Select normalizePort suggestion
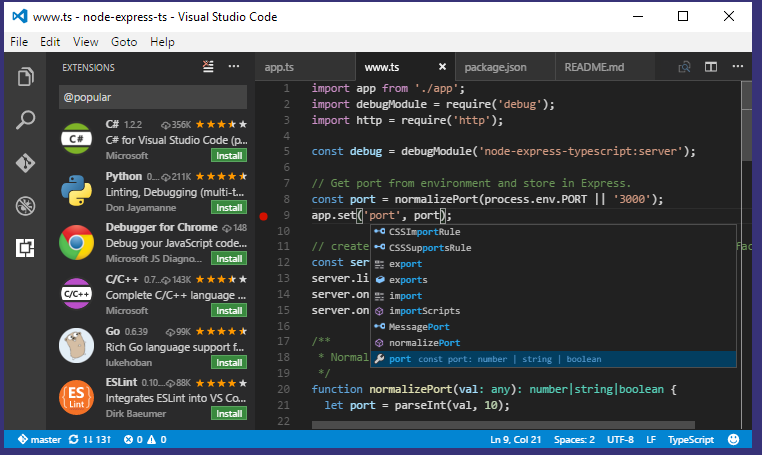Image resolution: width=762 pixels, height=455 pixels. coord(554,343)
